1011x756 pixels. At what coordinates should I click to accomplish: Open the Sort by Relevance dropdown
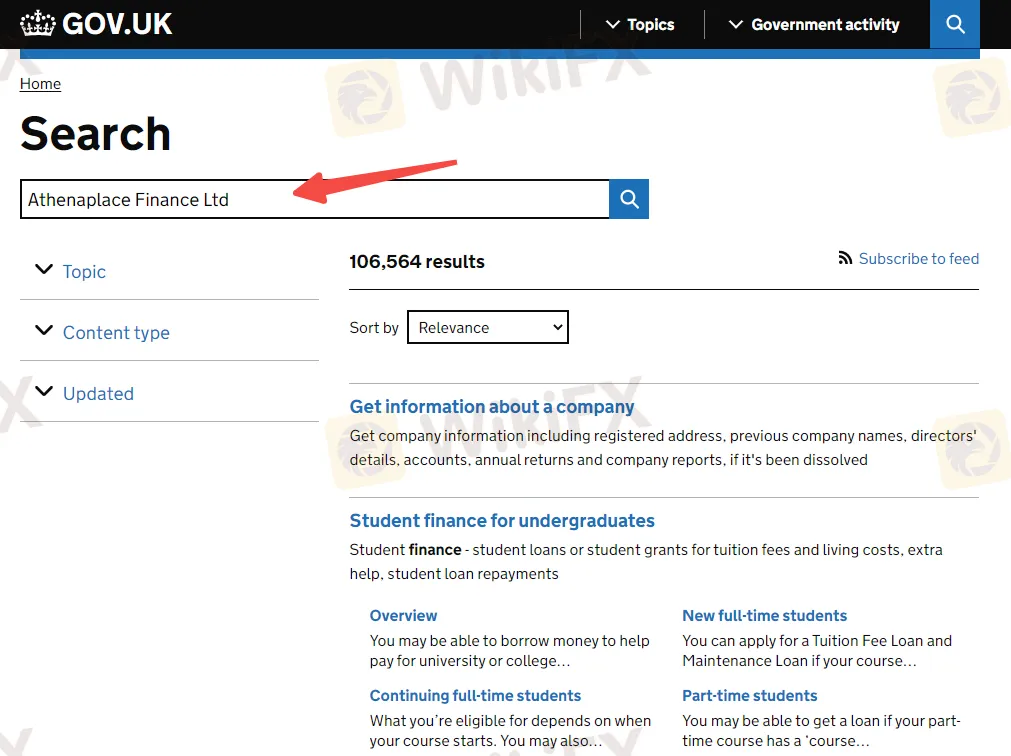(488, 327)
